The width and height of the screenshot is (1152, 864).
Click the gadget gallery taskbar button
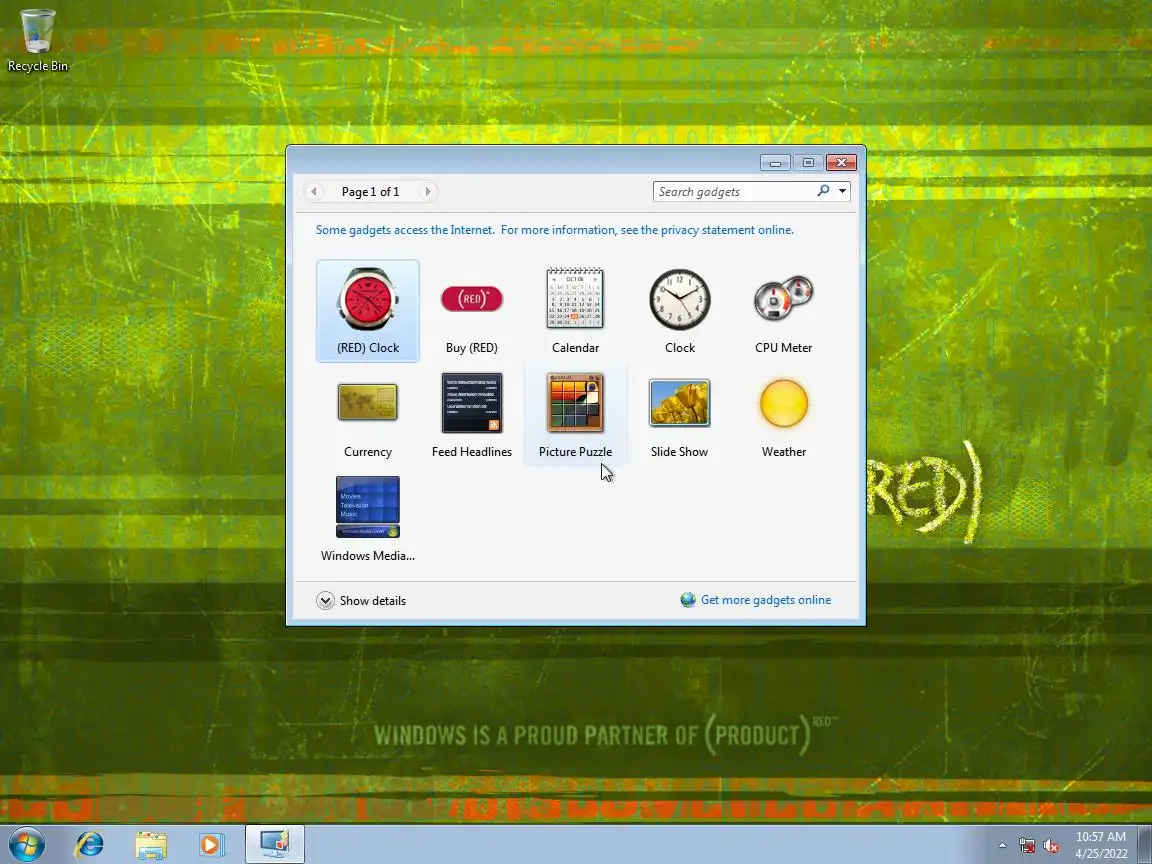point(274,845)
